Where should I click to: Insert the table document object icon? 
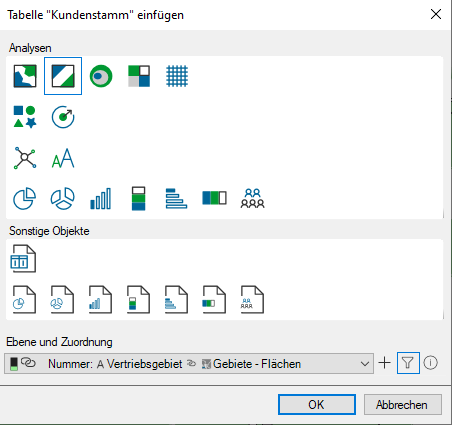click(24, 259)
